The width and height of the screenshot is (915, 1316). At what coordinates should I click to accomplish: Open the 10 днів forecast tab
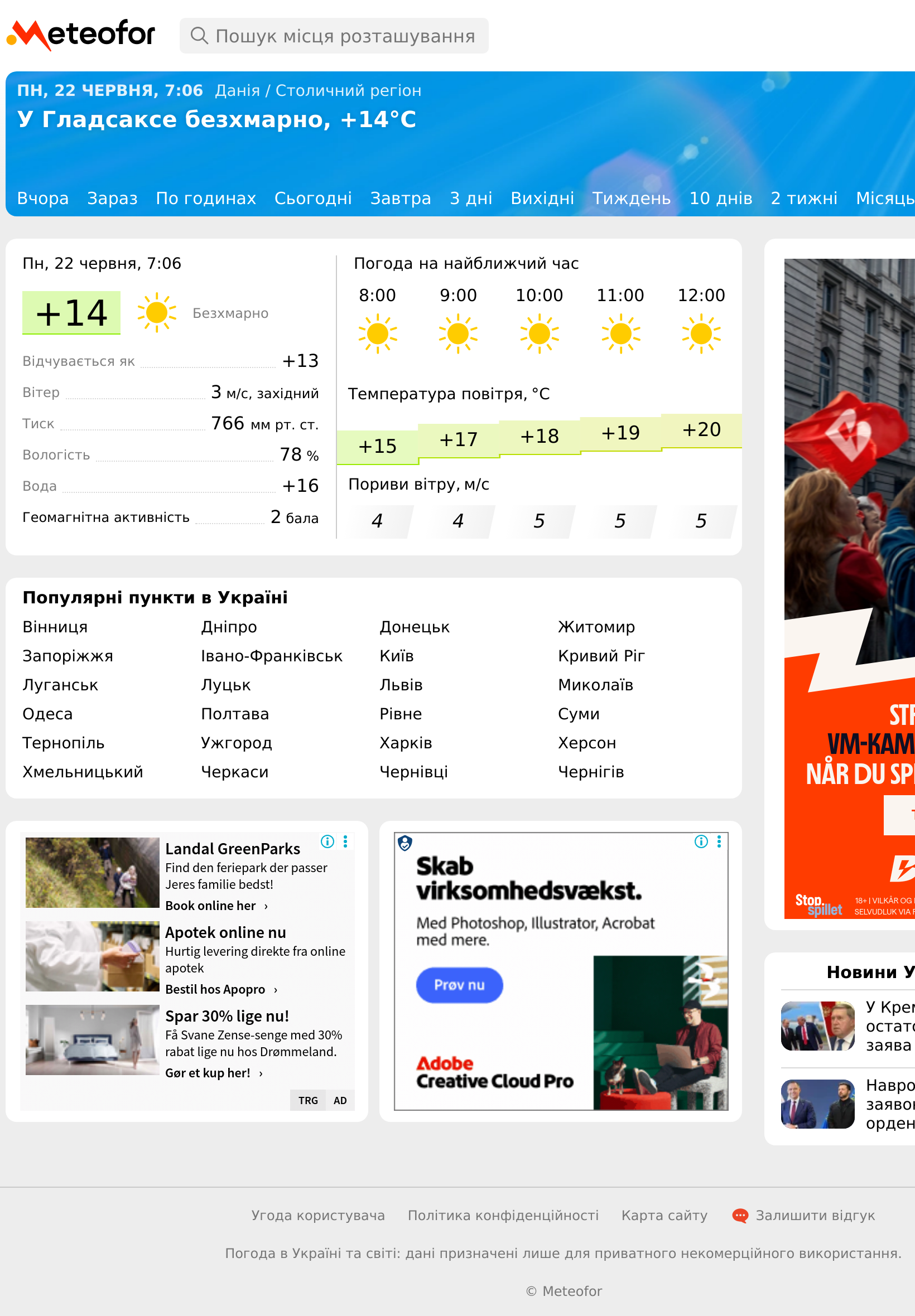[721, 198]
